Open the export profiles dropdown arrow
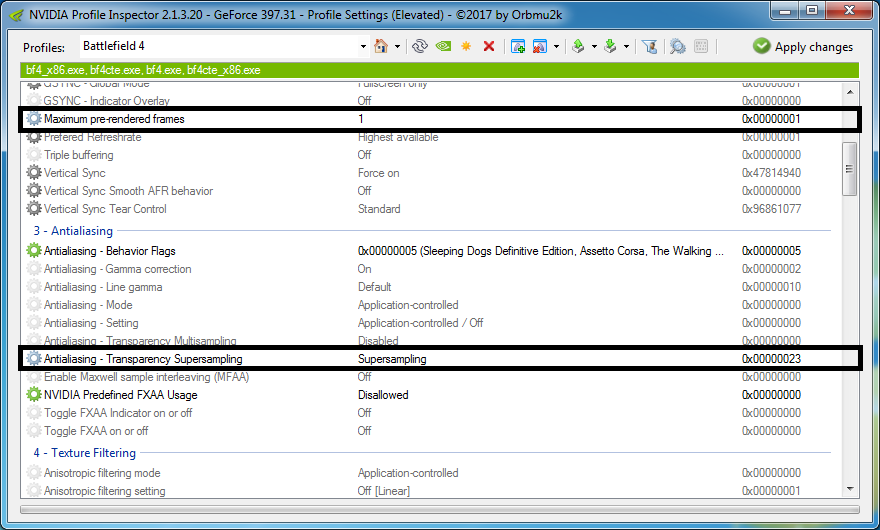The height and width of the screenshot is (530, 880). [x=594, y=47]
